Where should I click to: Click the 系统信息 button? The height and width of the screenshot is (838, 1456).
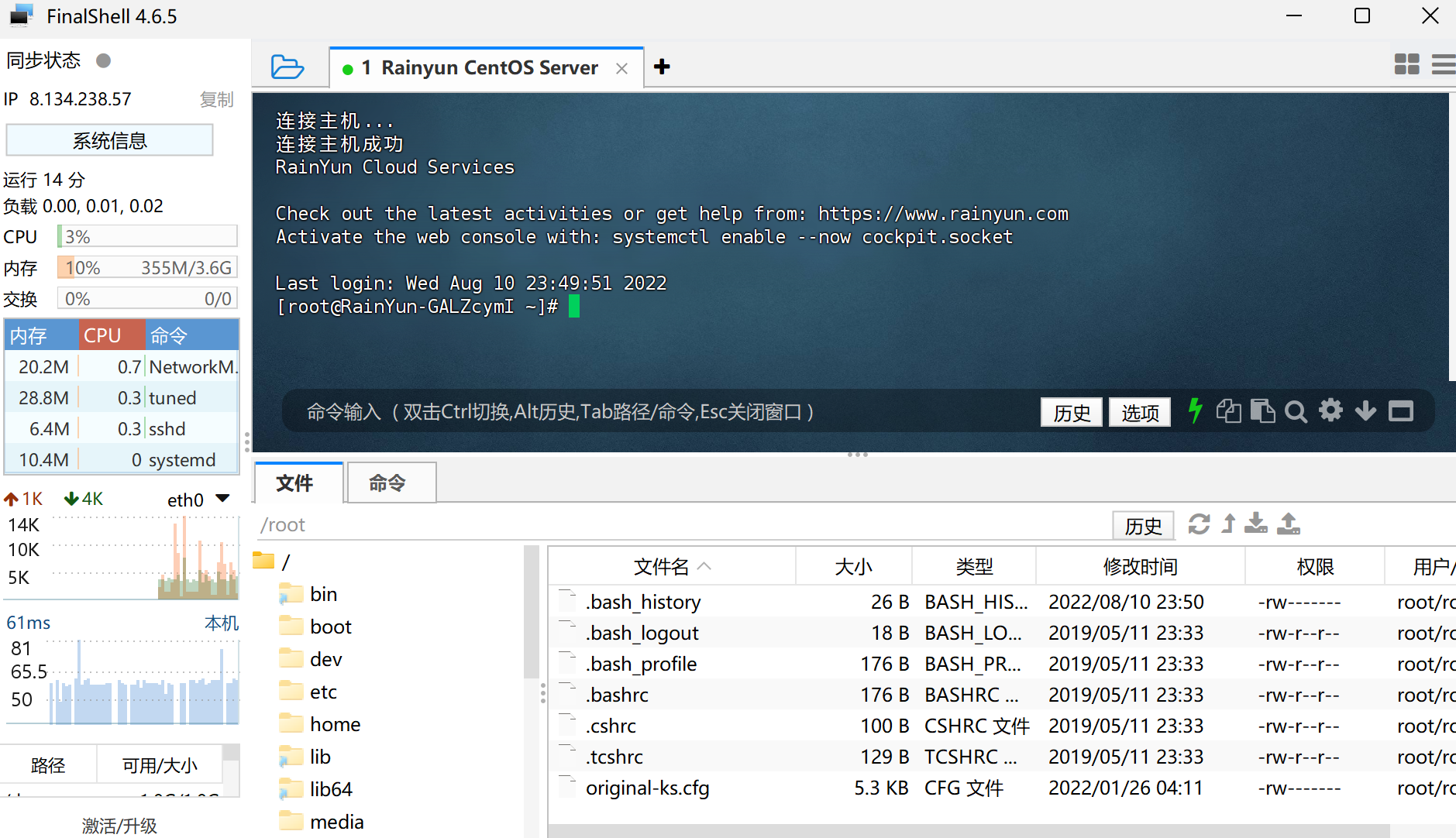pos(109,141)
